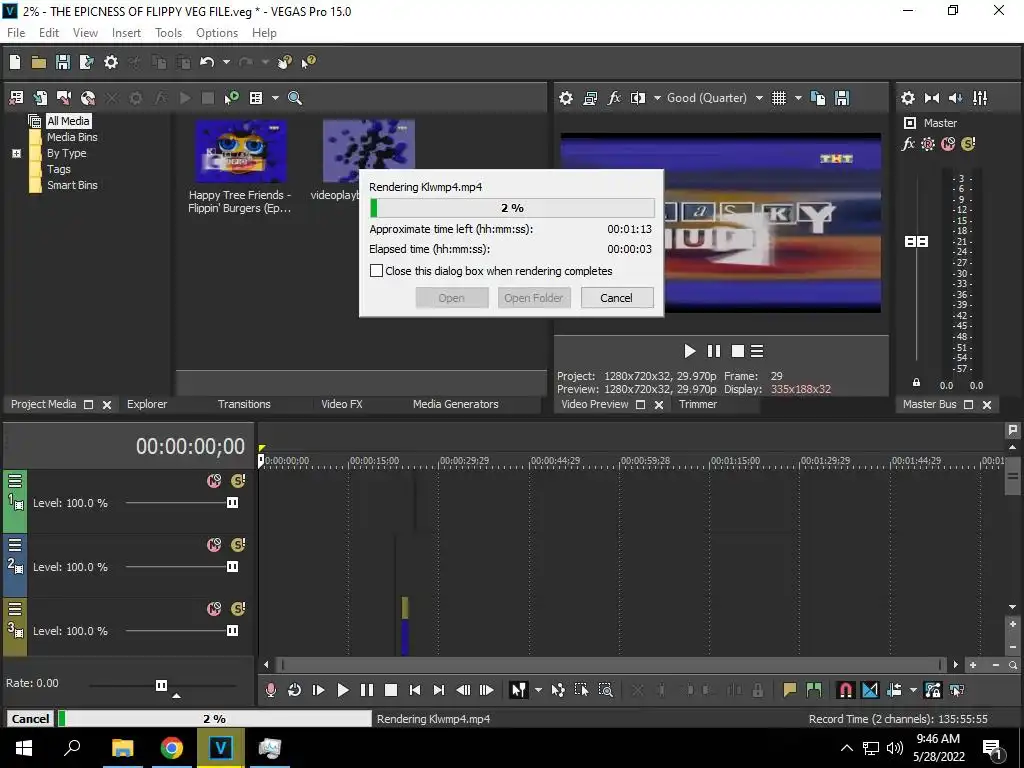This screenshot has width=1024, height=768.
Task: Select the Normal Edit Tool icon
Action: click(x=519, y=690)
